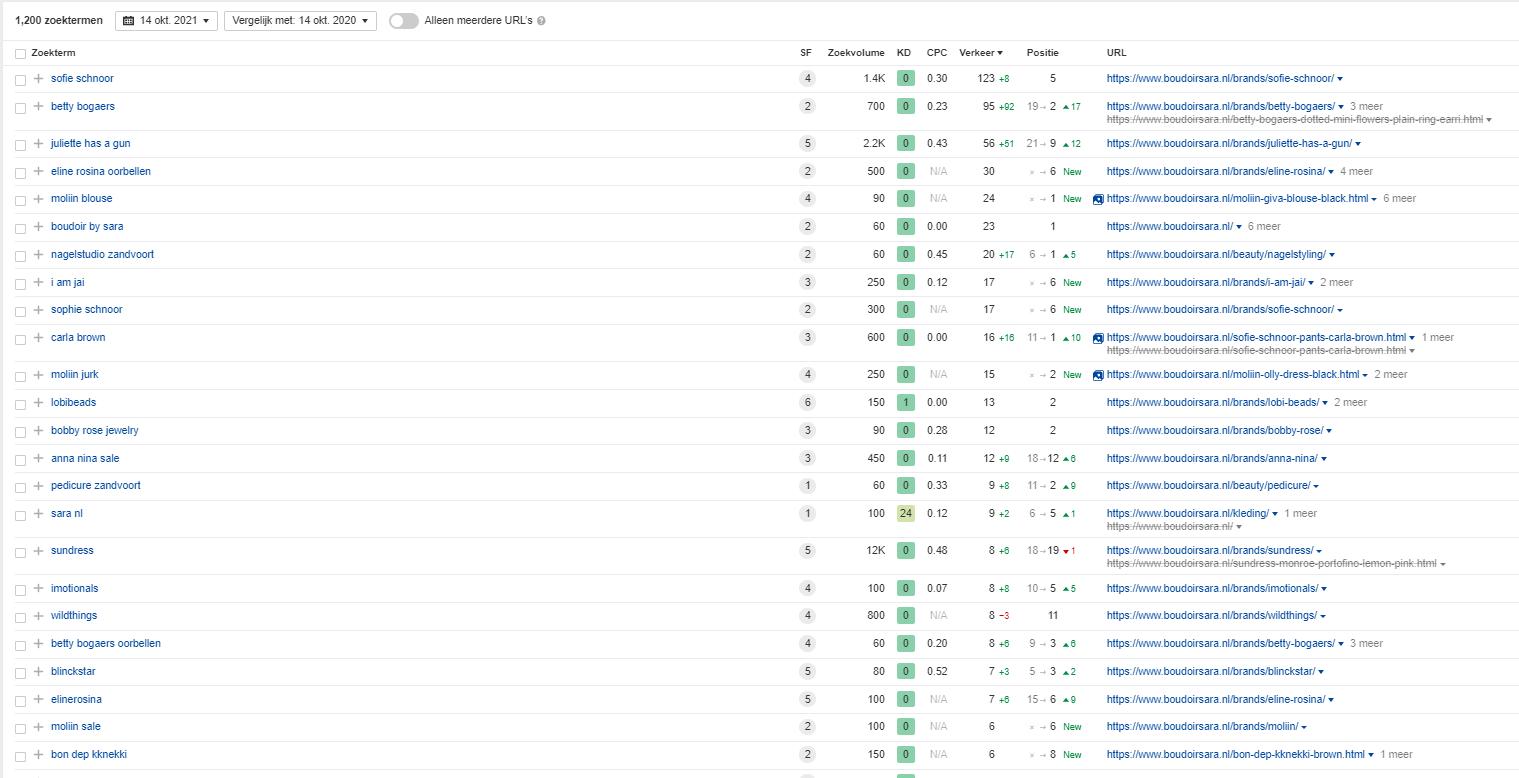Check the box for bon dep kknekki row
The height and width of the screenshot is (778, 1519).
click(x=20, y=755)
